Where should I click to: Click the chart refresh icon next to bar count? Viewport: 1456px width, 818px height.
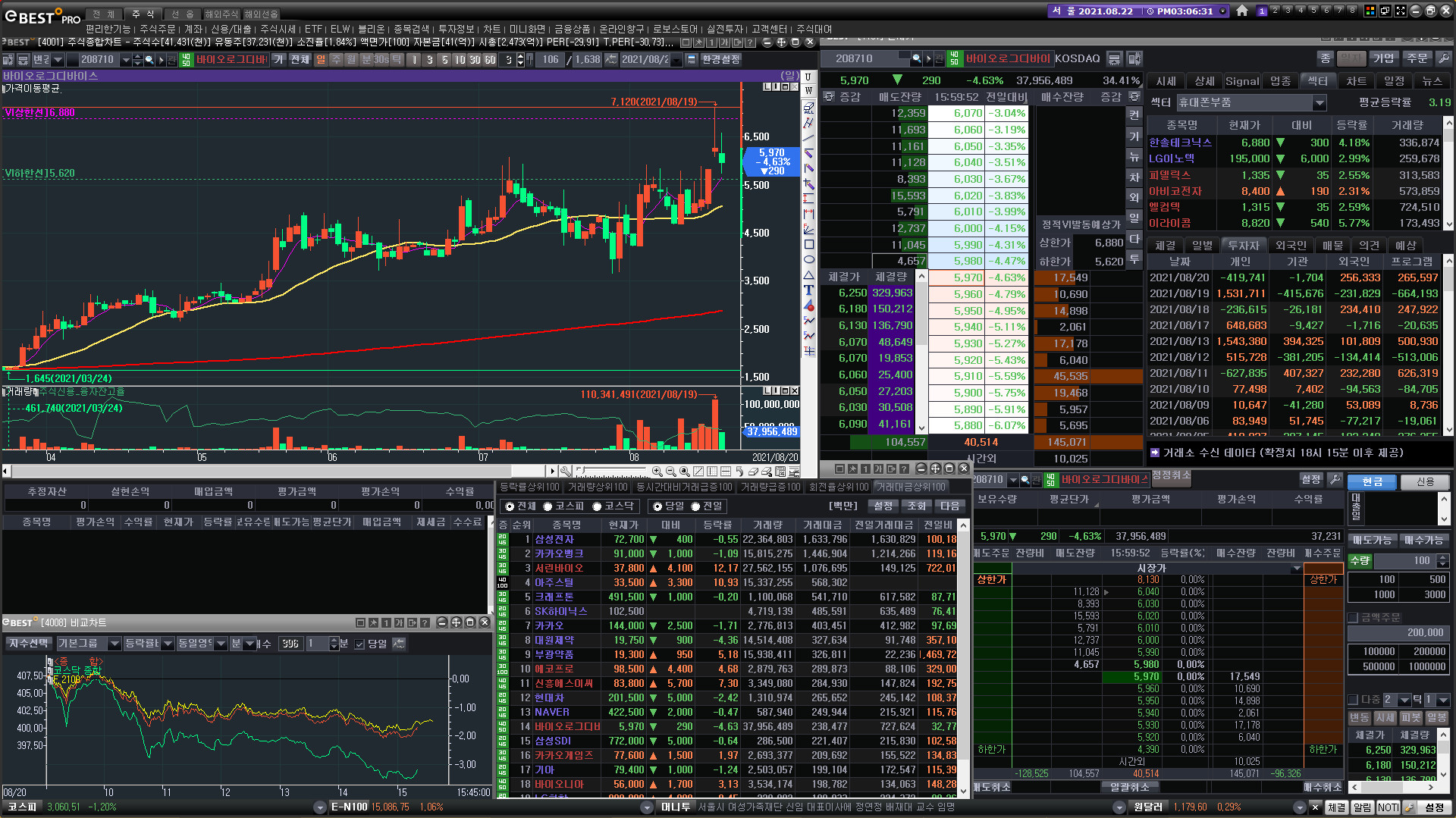pyautogui.click(x=611, y=59)
